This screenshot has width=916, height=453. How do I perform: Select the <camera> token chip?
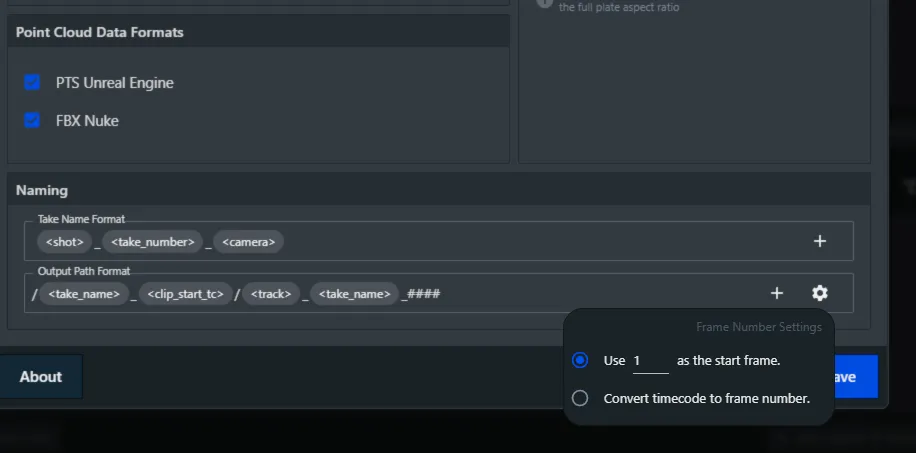[x=248, y=242]
